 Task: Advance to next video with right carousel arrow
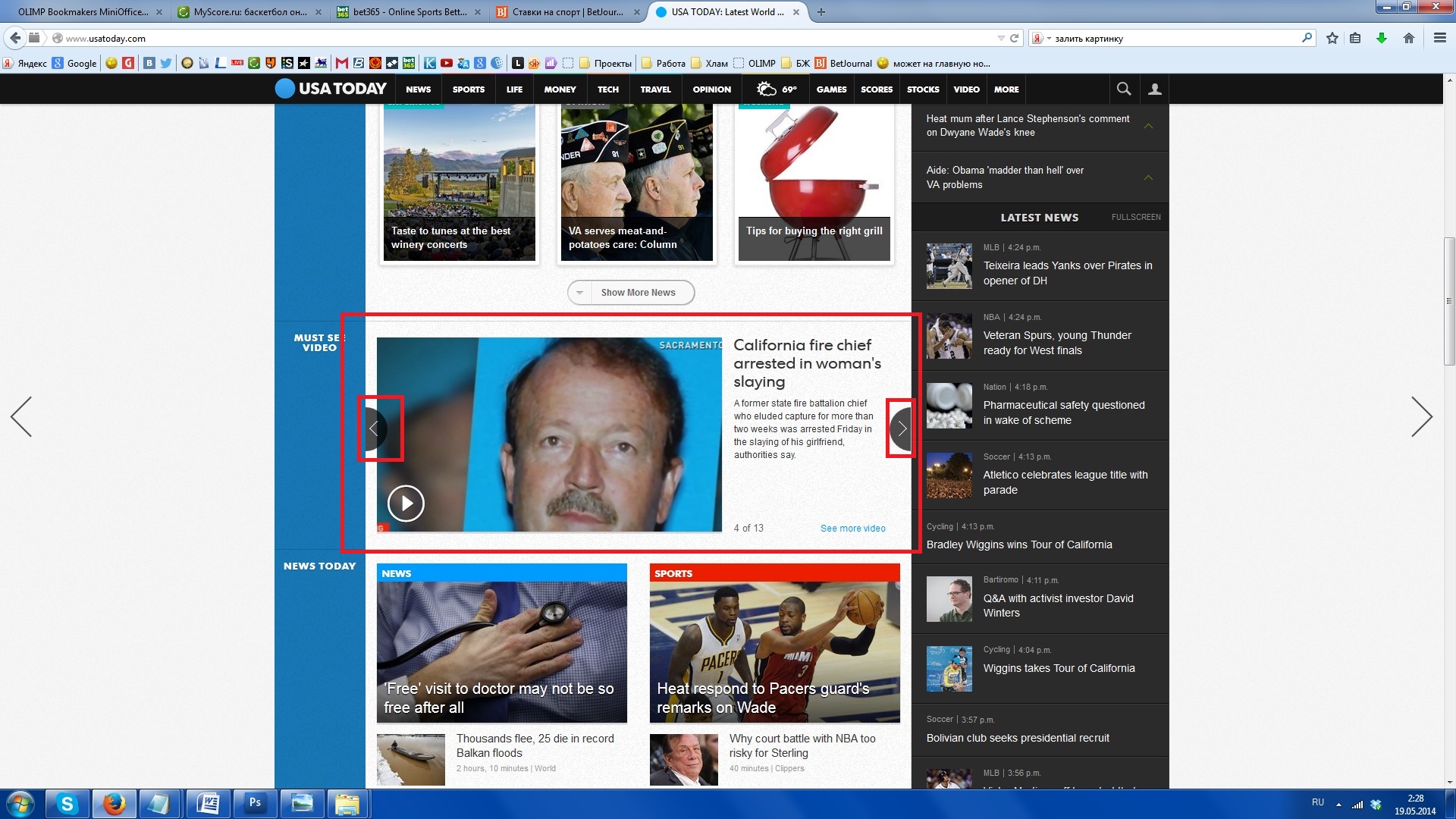902,428
